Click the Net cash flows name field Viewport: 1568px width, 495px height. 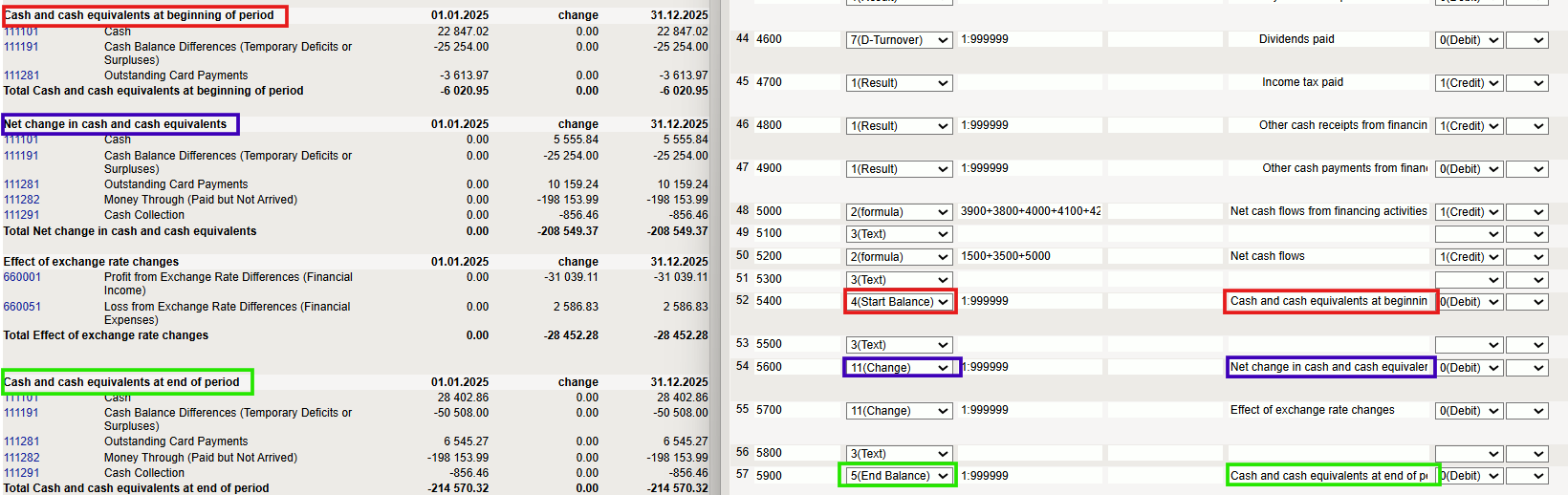[1329, 256]
